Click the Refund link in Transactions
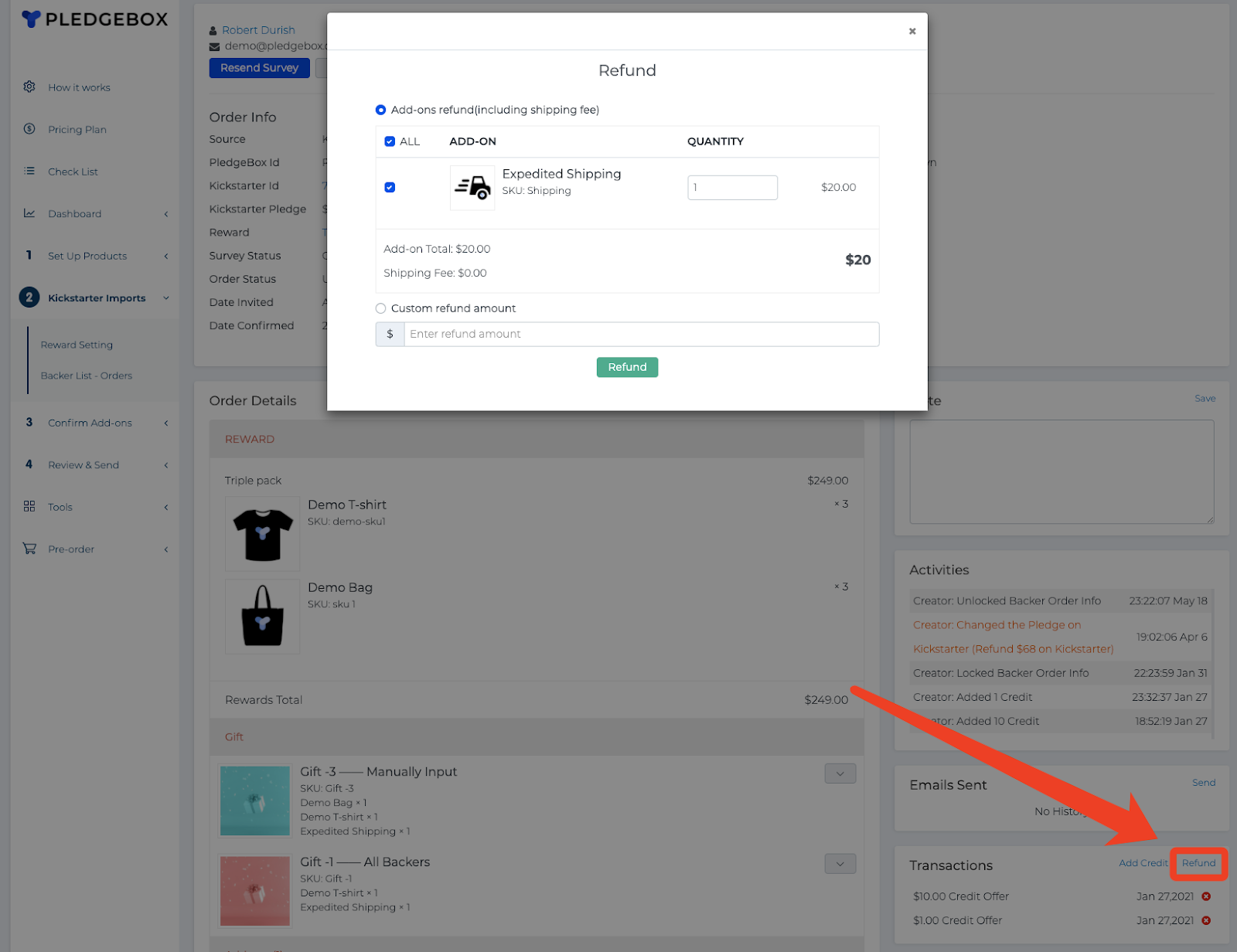 1199,863
